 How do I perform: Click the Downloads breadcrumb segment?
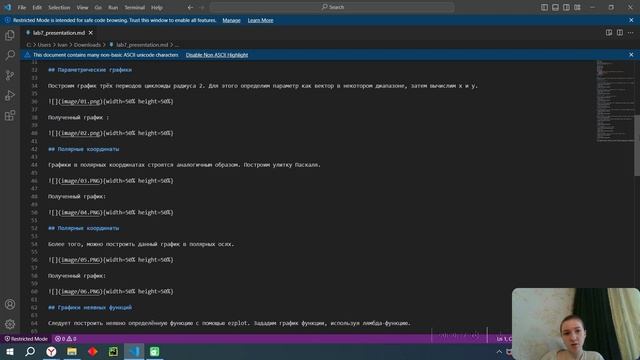87,45
